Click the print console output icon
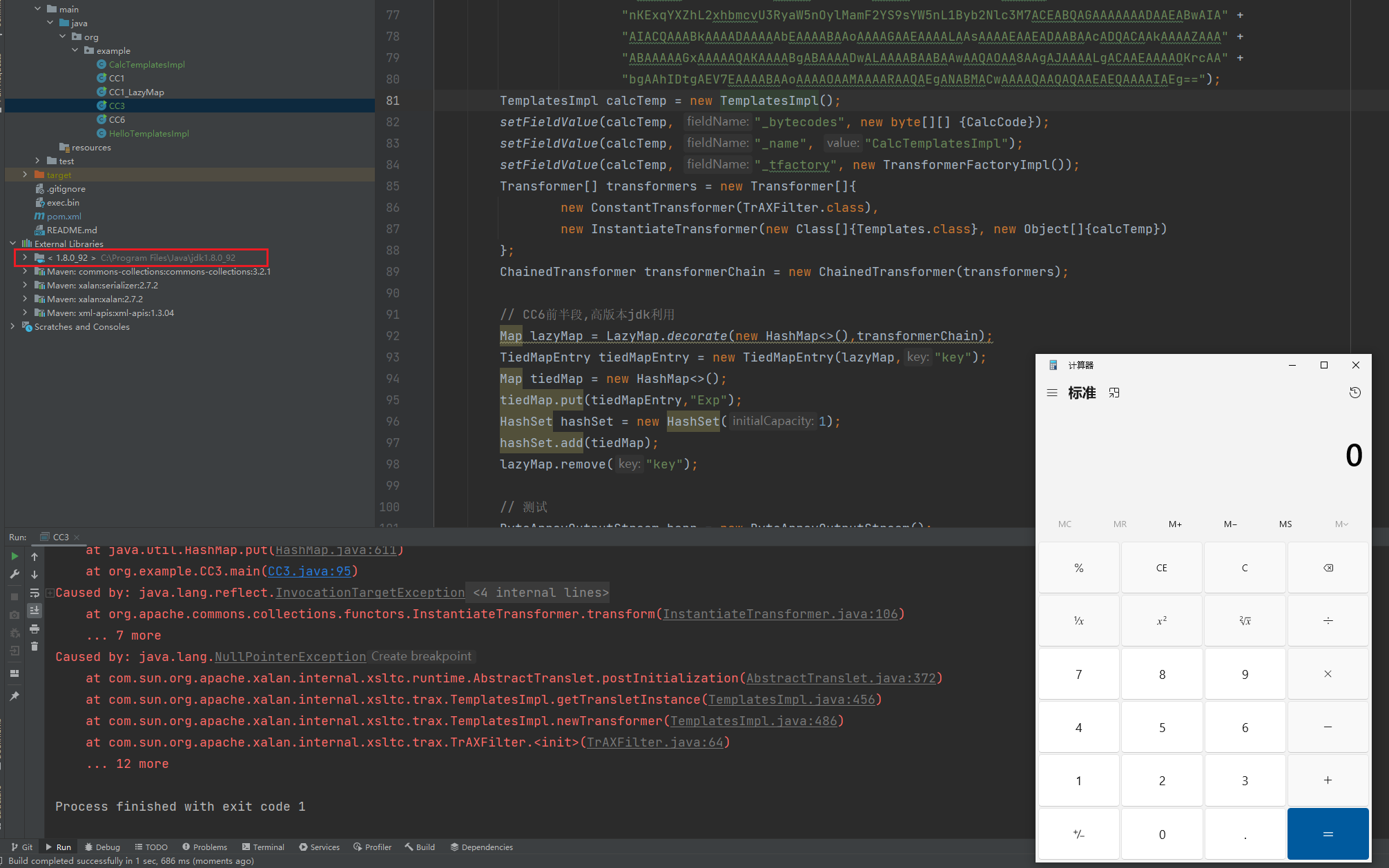The height and width of the screenshot is (868, 1389). (35, 629)
